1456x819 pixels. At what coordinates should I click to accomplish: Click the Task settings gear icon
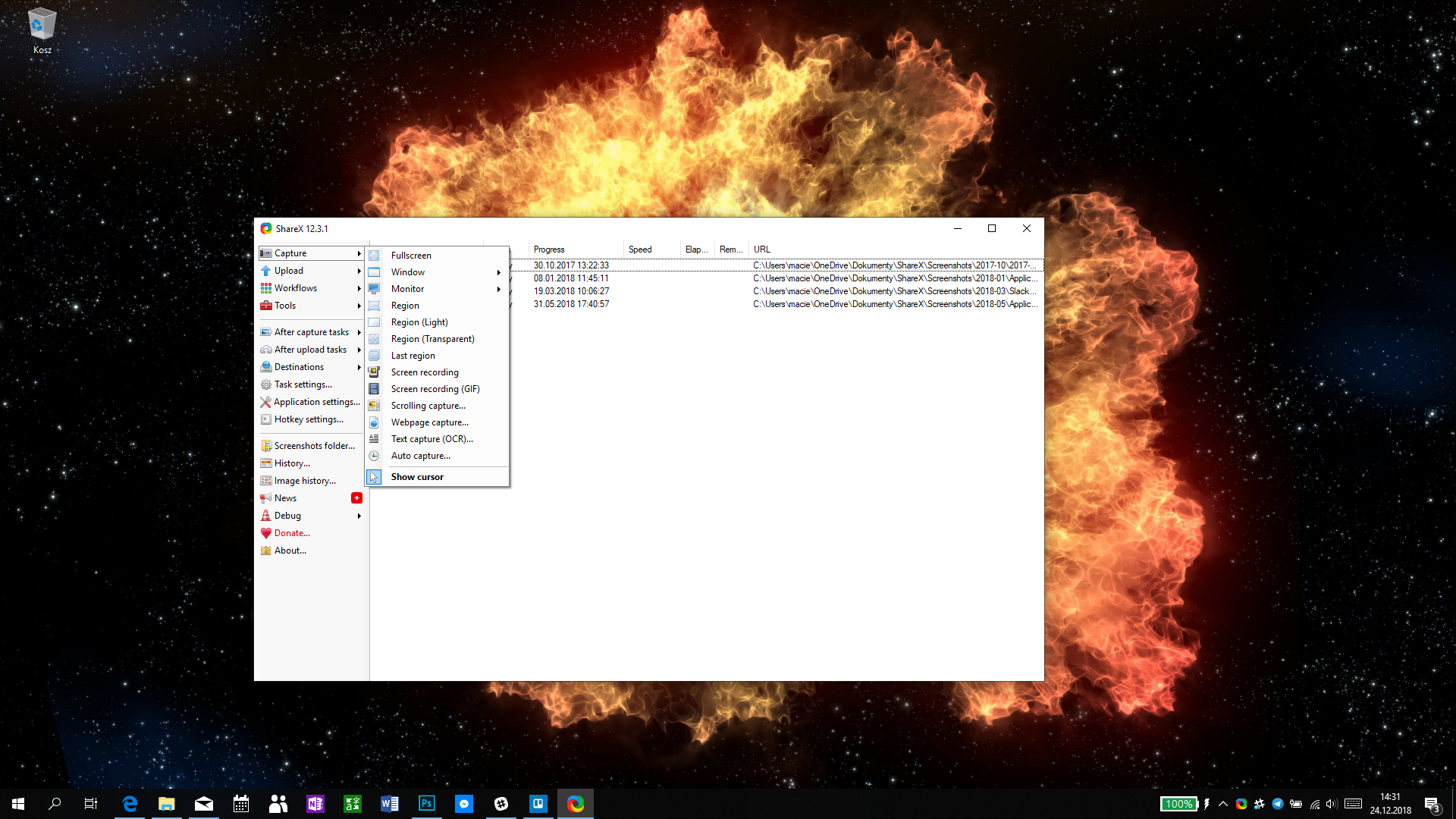point(266,384)
